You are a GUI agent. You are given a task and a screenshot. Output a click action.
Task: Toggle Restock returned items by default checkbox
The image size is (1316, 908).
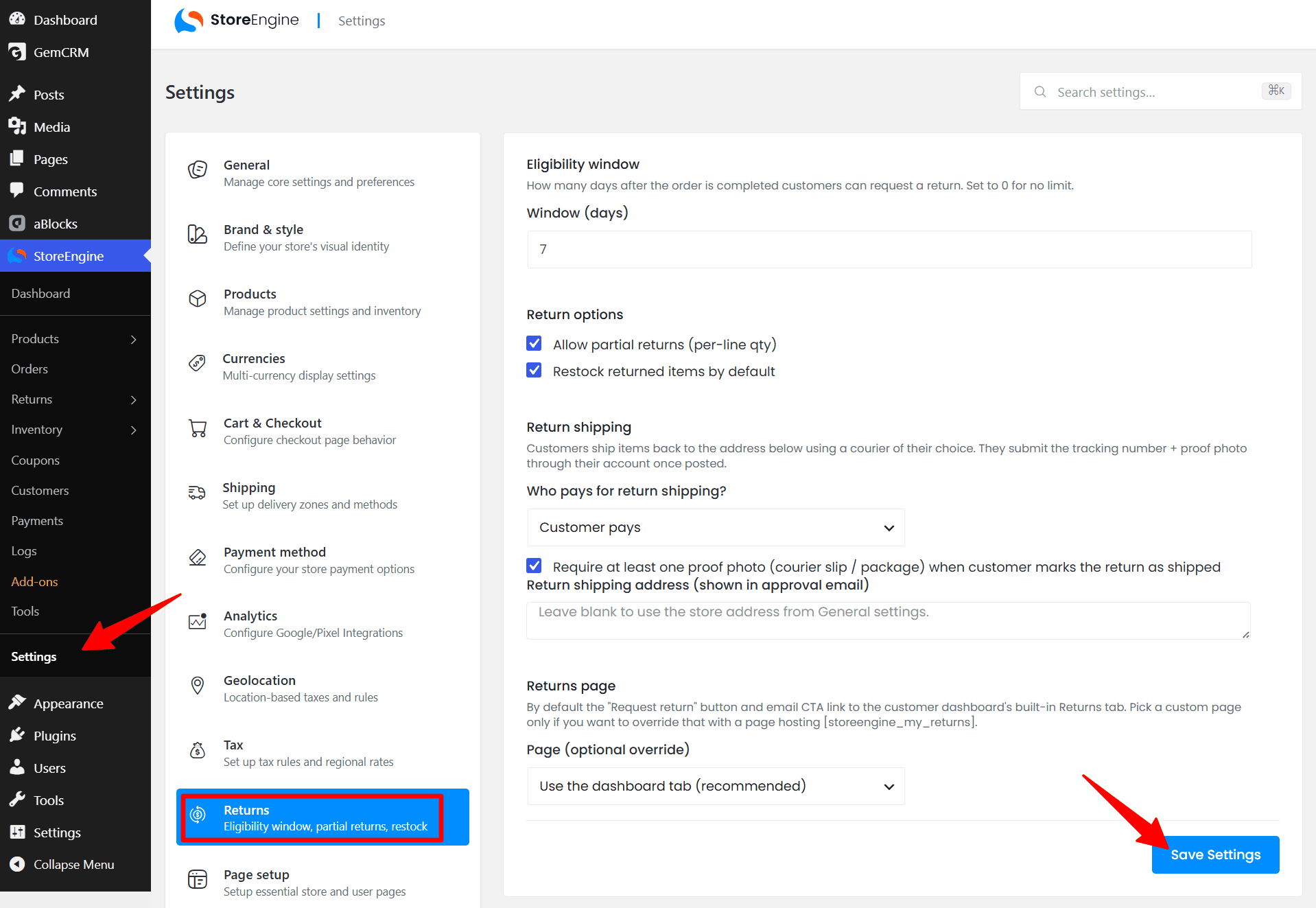(534, 371)
